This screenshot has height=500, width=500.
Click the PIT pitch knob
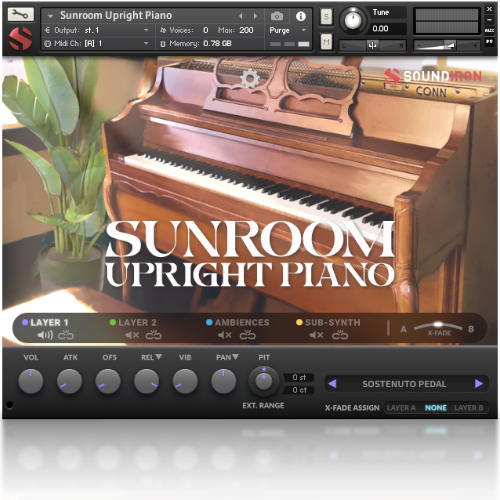pos(264,381)
